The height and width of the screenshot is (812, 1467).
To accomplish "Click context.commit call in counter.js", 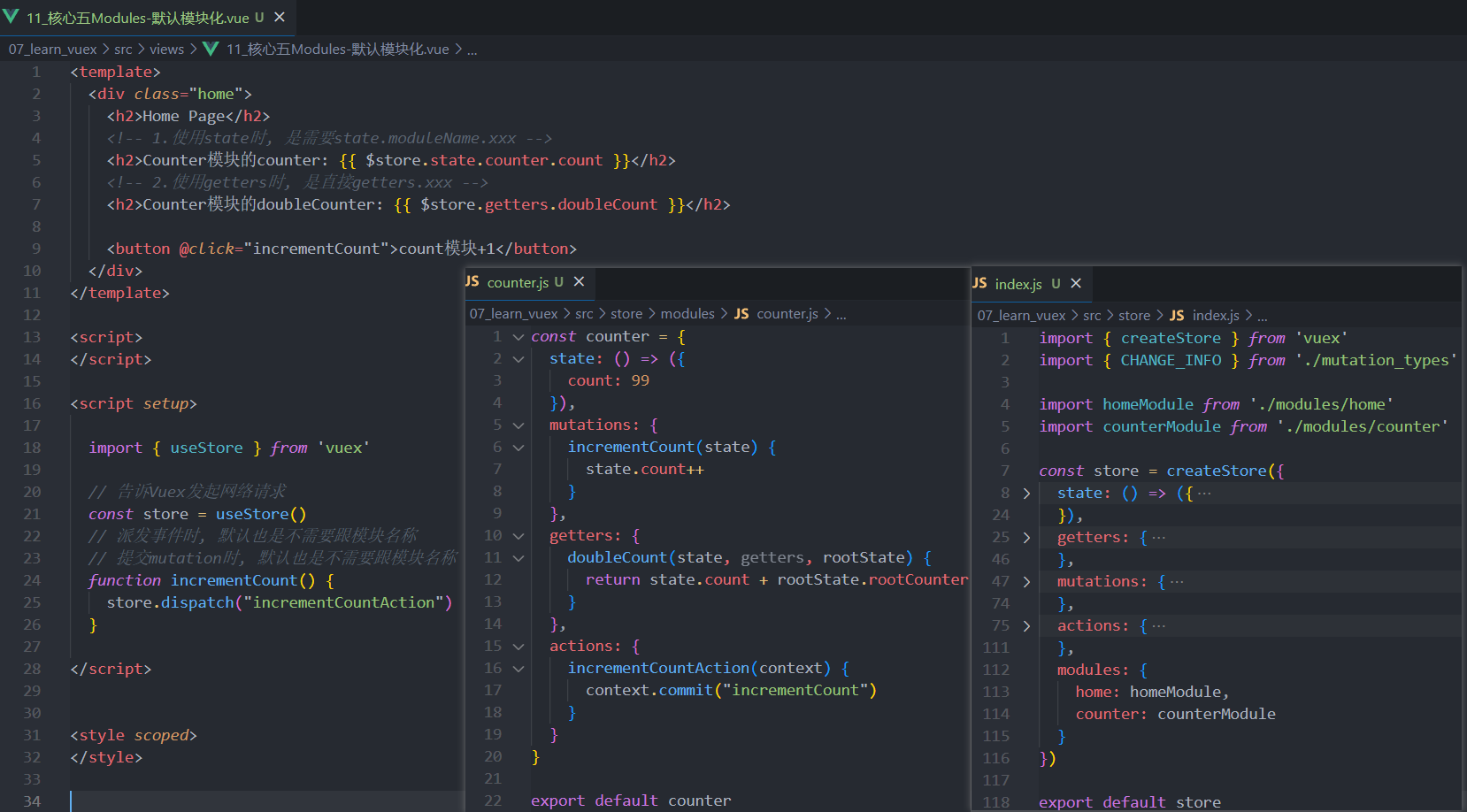I will tap(731, 690).
